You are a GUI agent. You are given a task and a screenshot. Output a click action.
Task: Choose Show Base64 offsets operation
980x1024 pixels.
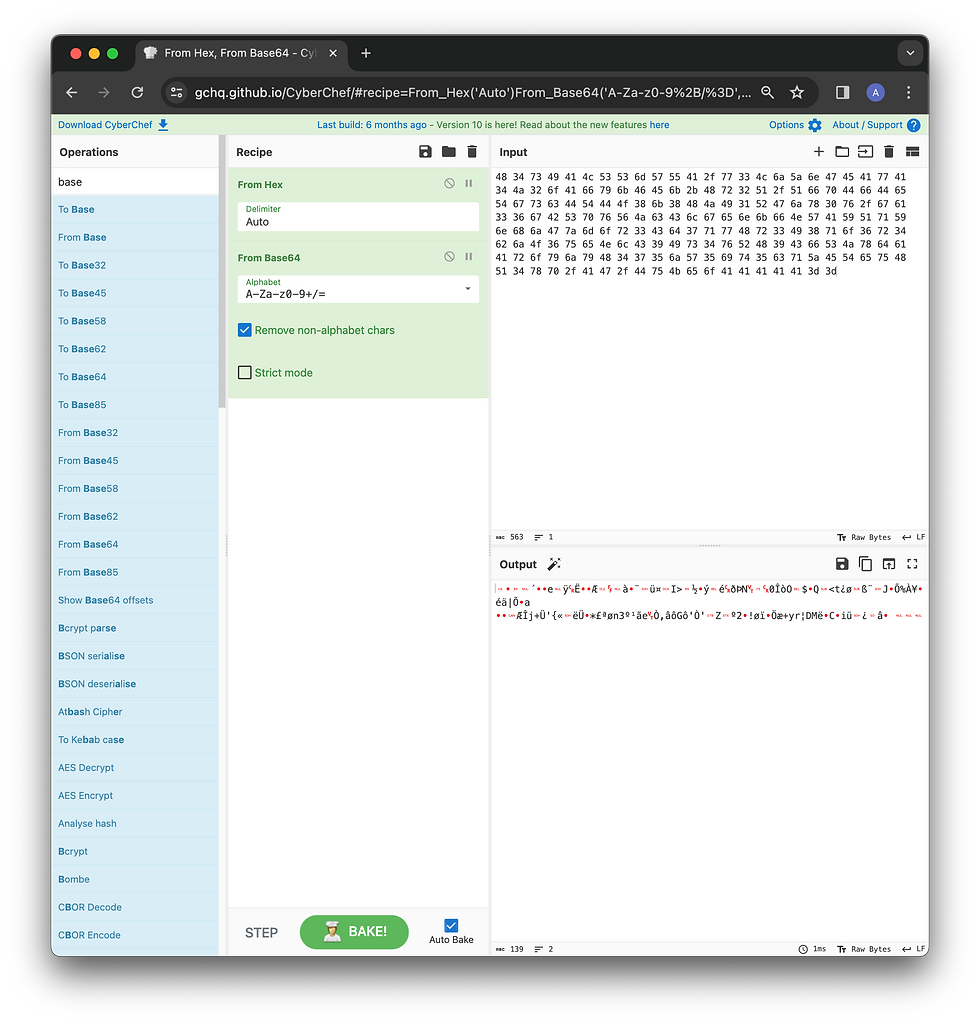pos(135,600)
